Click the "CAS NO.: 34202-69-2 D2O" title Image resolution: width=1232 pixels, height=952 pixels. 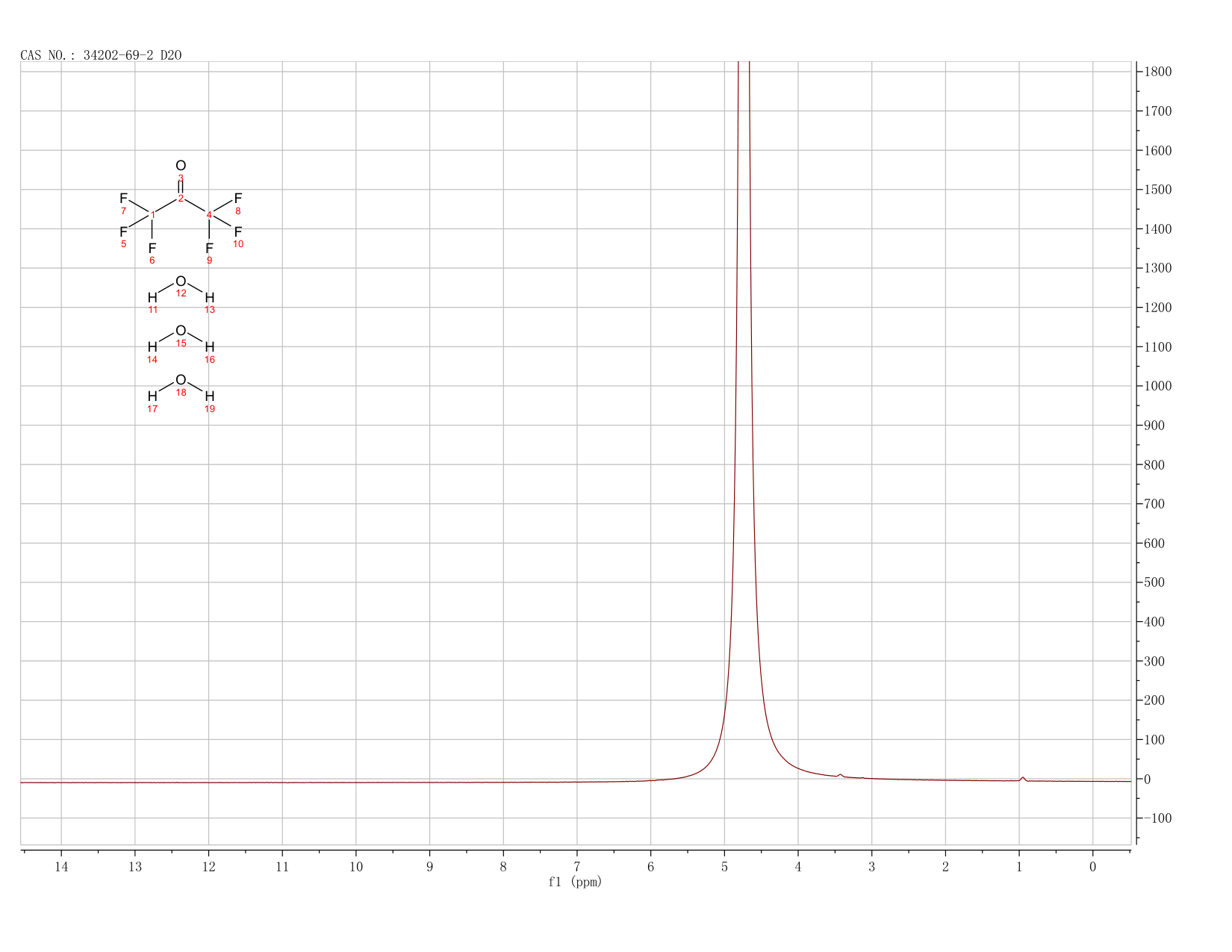[101, 55]
